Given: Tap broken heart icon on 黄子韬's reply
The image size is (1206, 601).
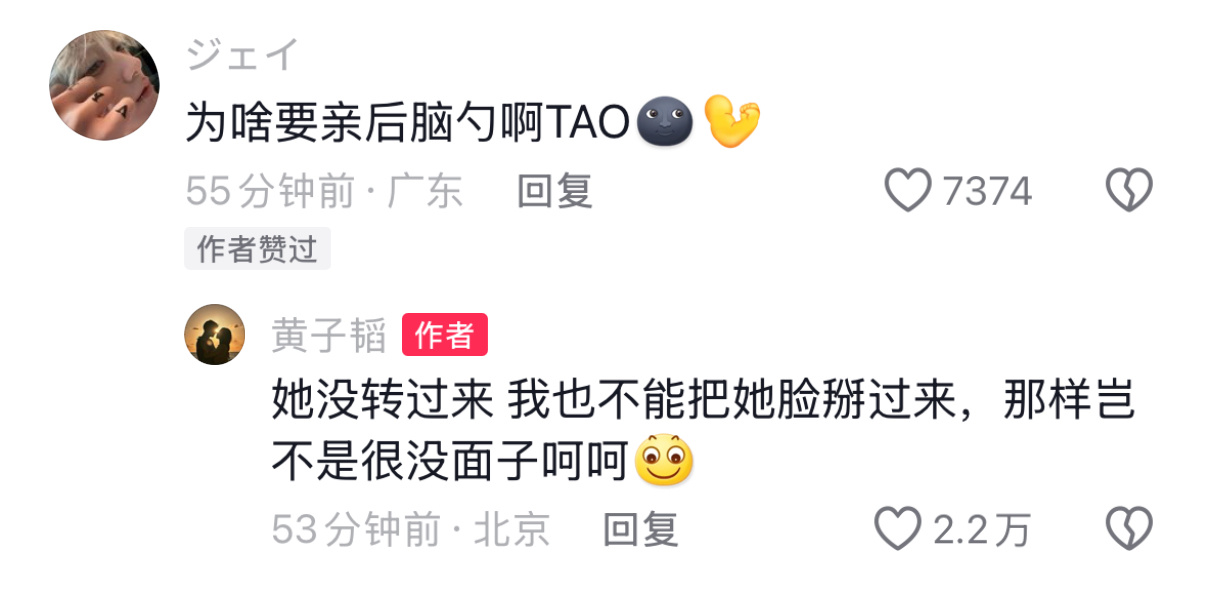Looking at the screenshot, I should pyautogui.click(x=1129, y=528).
